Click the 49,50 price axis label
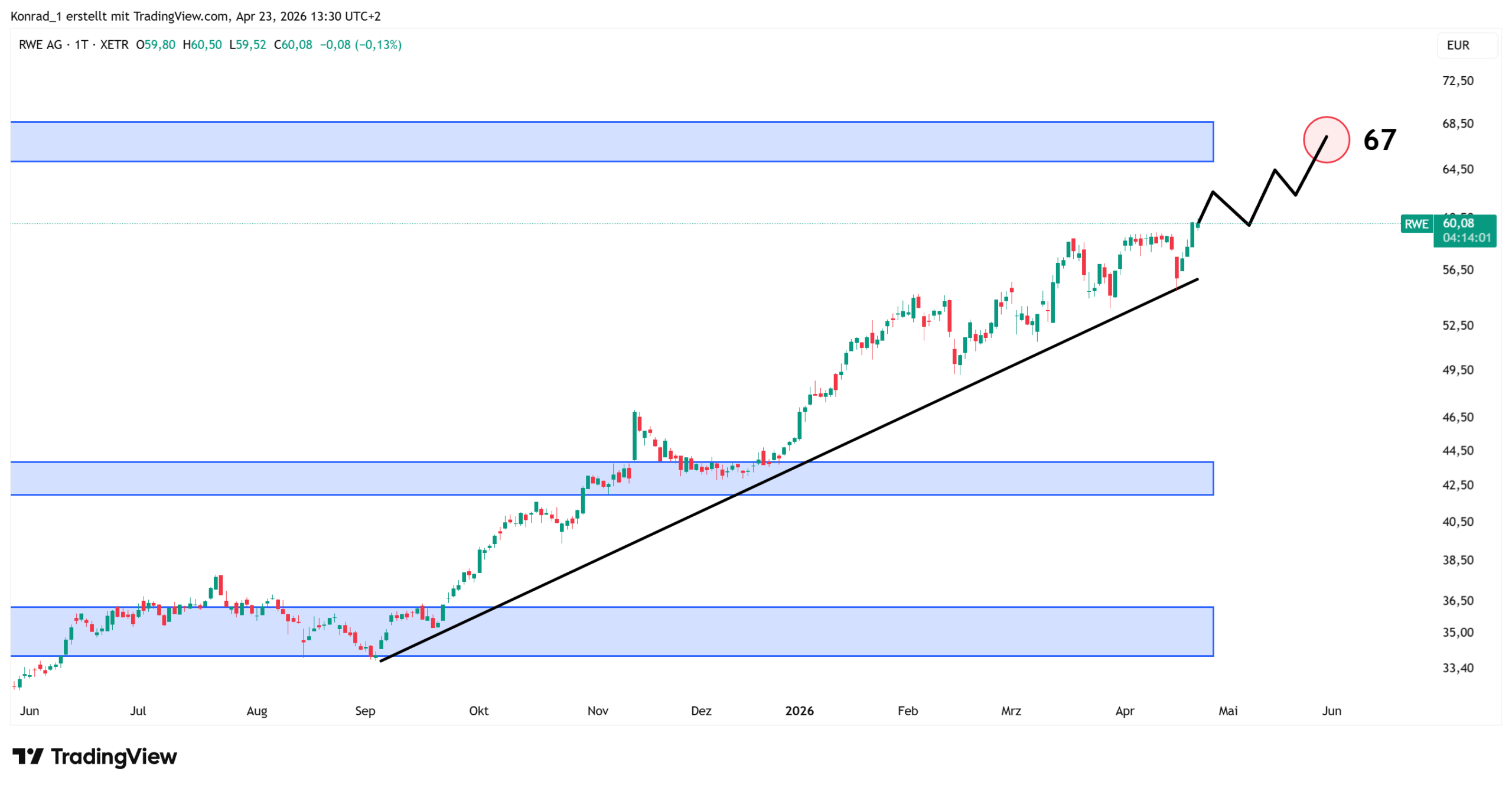The image size is (1512, 788). click(1458, 370)
